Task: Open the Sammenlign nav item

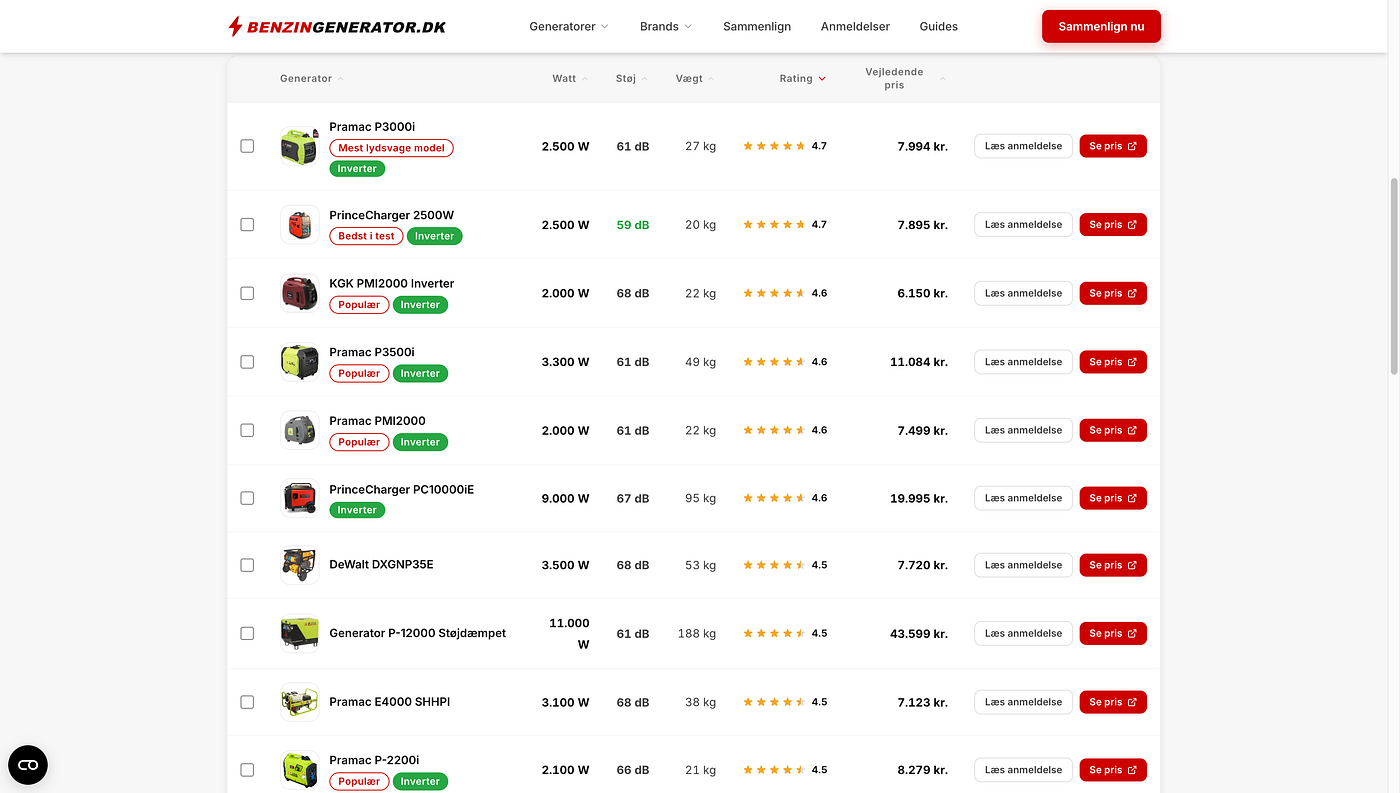Action: click(757, 27)
